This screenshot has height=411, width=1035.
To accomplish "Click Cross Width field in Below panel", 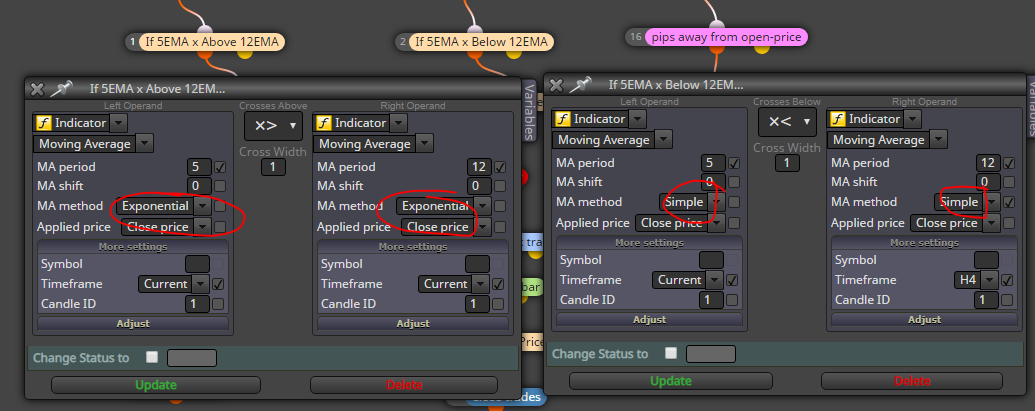I will tap(787, 163).
